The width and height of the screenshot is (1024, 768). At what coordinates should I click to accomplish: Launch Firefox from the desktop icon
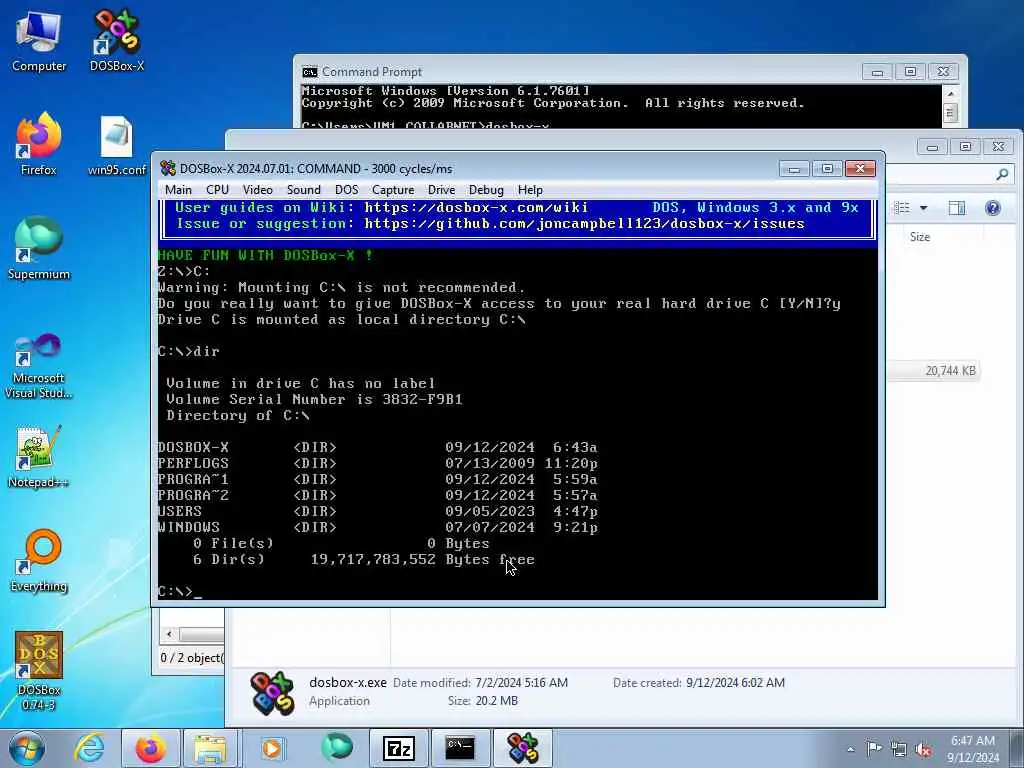click(x=39, y=144)
